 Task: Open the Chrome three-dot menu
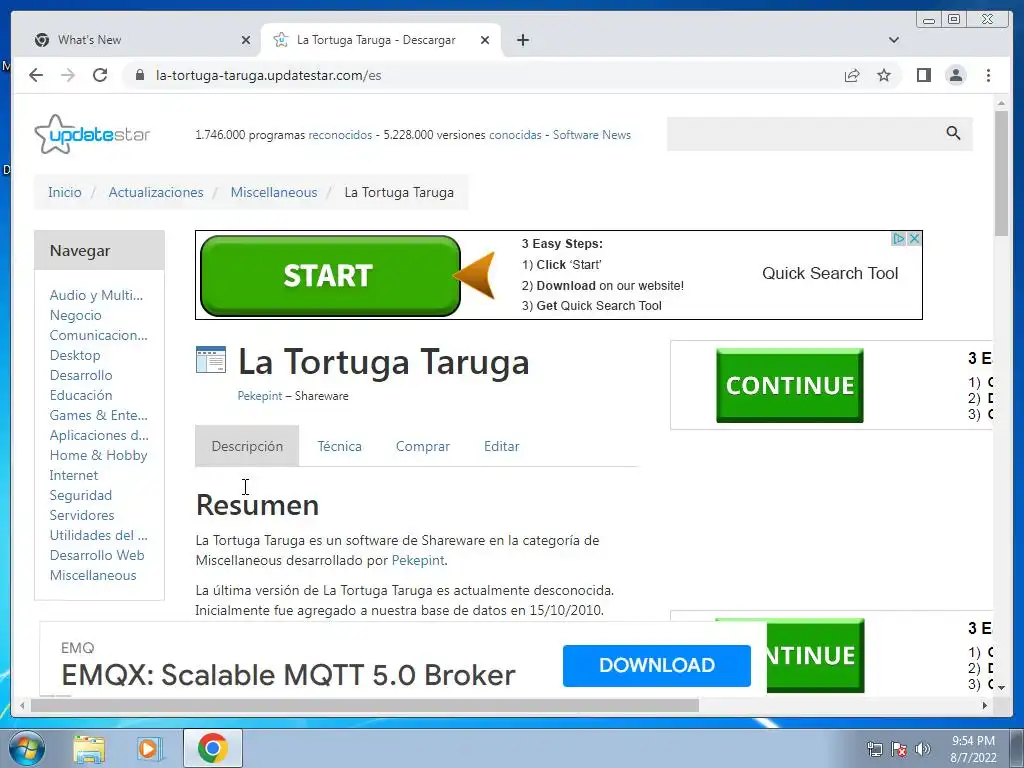tap(988, 75)
